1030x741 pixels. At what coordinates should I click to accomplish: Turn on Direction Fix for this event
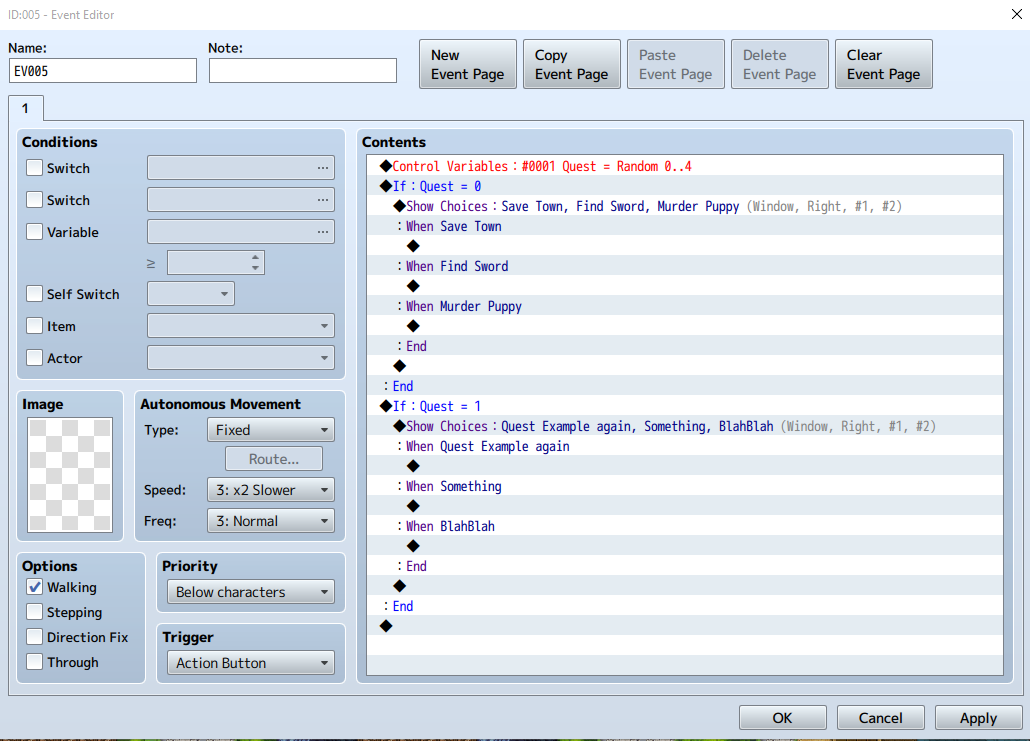click(34, 637)
